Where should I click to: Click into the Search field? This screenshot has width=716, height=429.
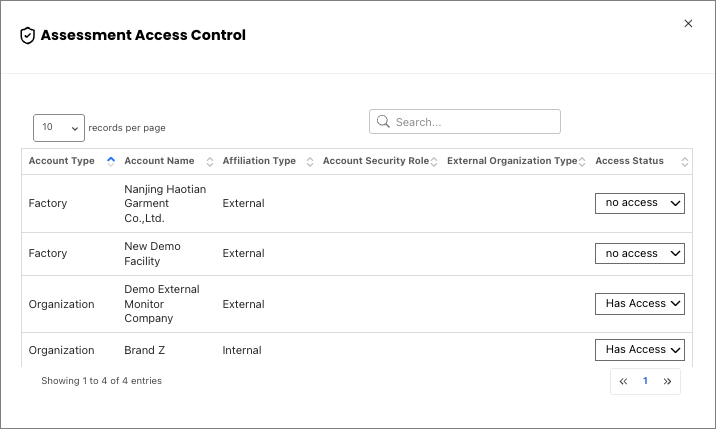(x=465, y=122)
